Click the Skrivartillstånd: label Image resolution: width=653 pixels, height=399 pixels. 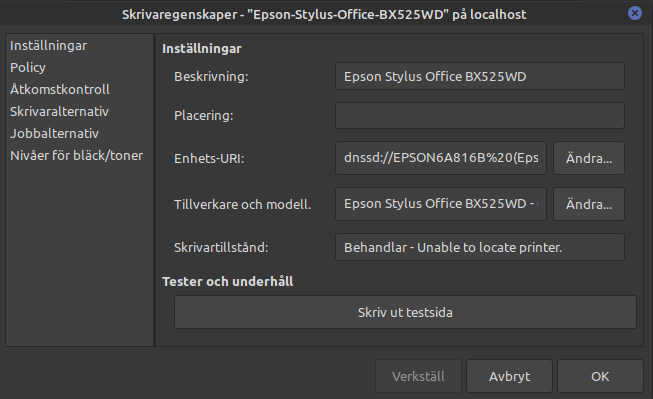click(221, 247)
